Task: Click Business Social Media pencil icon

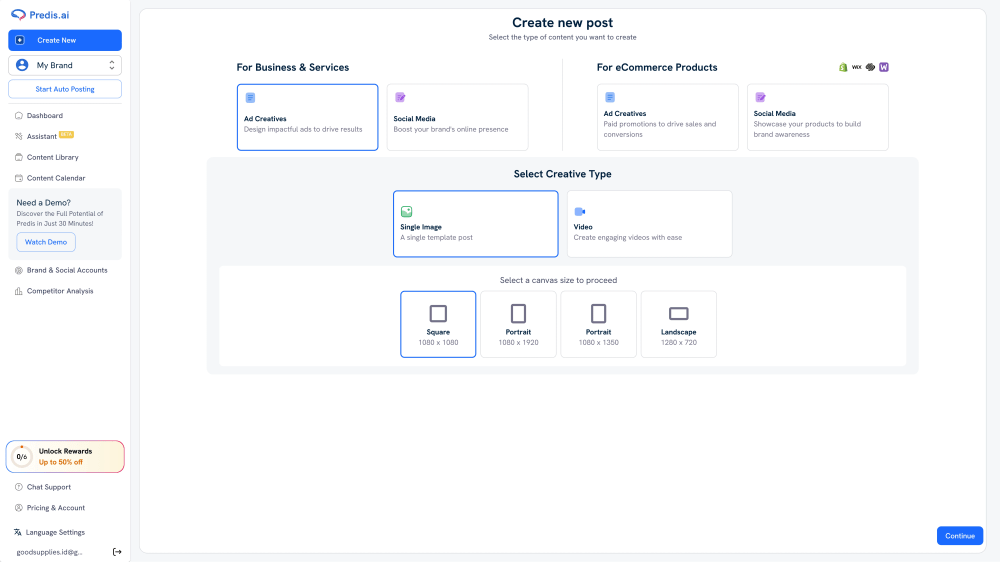Action: pyautogui.click(x=400, y=98)
